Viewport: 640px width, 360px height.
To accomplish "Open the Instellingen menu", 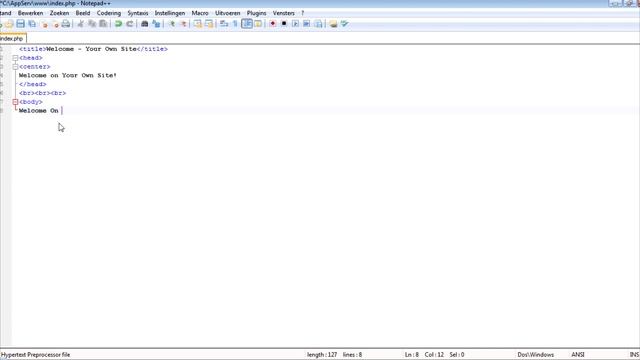I will point(170,13).
